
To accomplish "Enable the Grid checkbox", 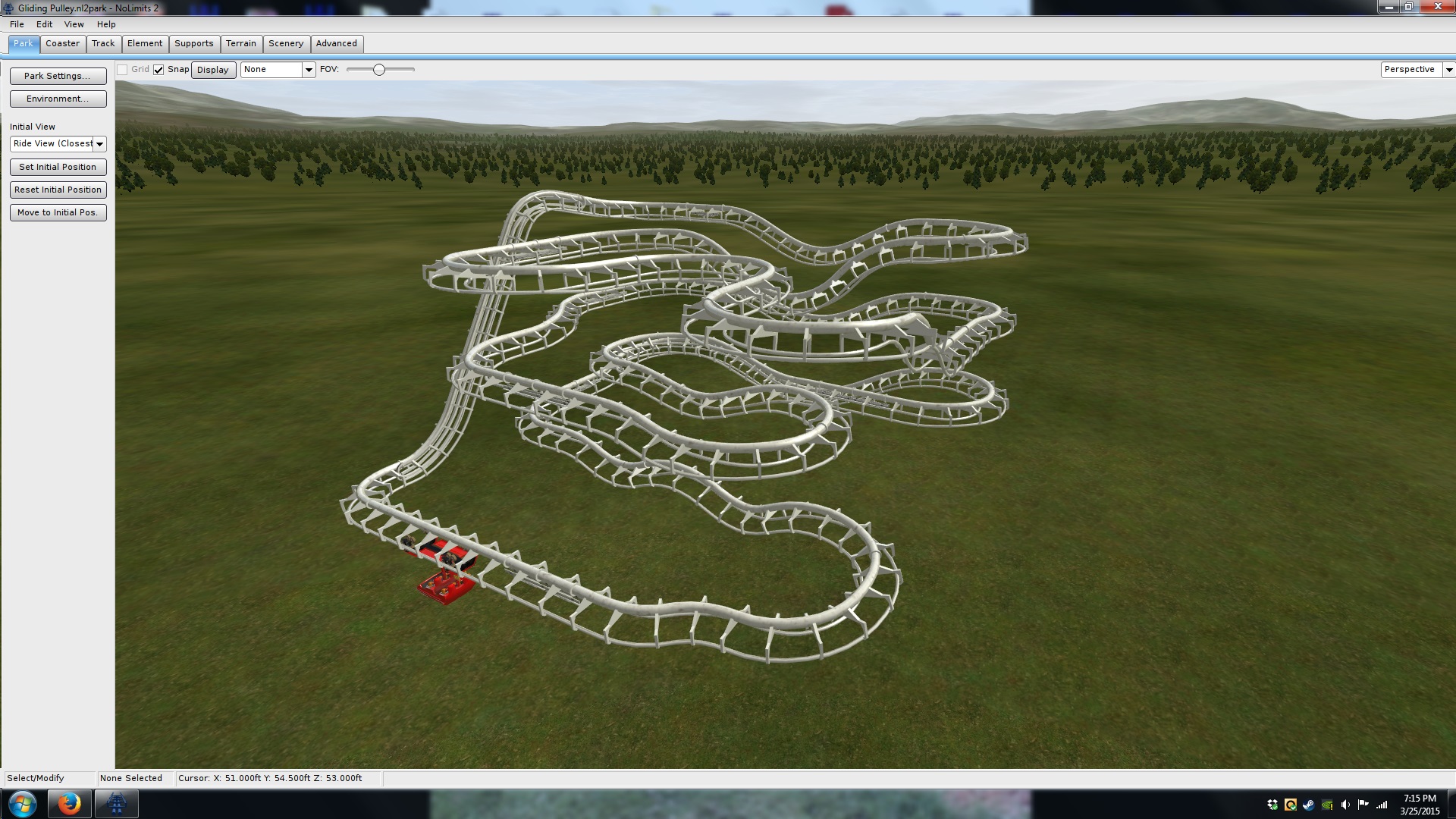I will pyautogui.click(x=122, y=70).
